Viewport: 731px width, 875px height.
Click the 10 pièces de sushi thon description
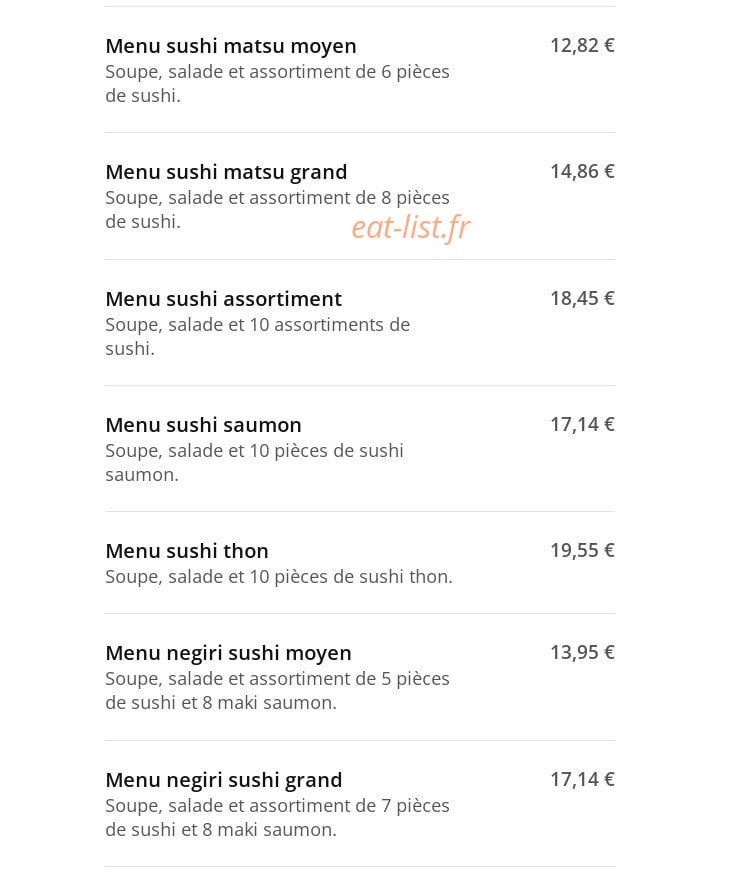(278, 576)
